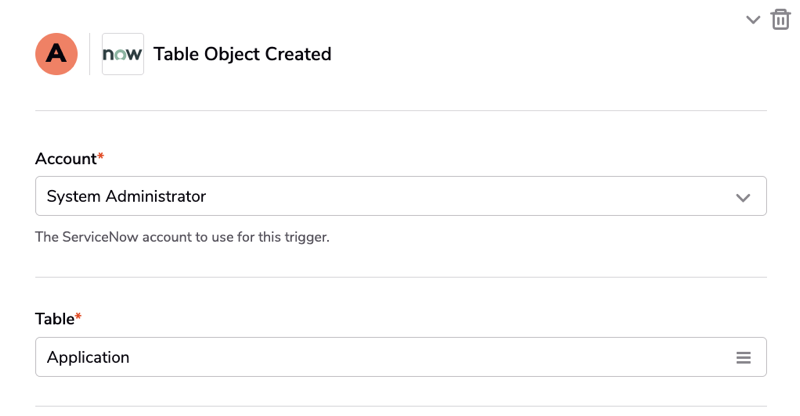This screenshot has width=800, height=416.
Task: Open the System Administrator account selector
Action: coord(401,196)
